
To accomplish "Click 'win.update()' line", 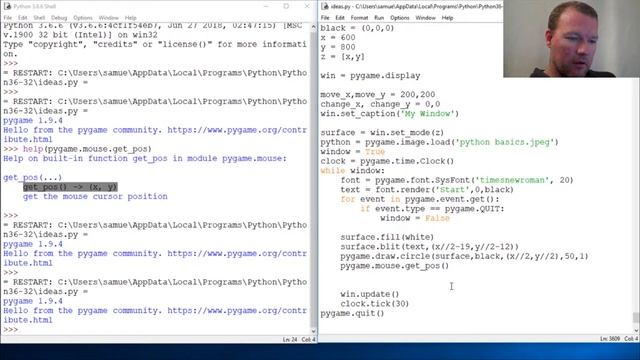I will pyautogui.click(x=370, y=294).
